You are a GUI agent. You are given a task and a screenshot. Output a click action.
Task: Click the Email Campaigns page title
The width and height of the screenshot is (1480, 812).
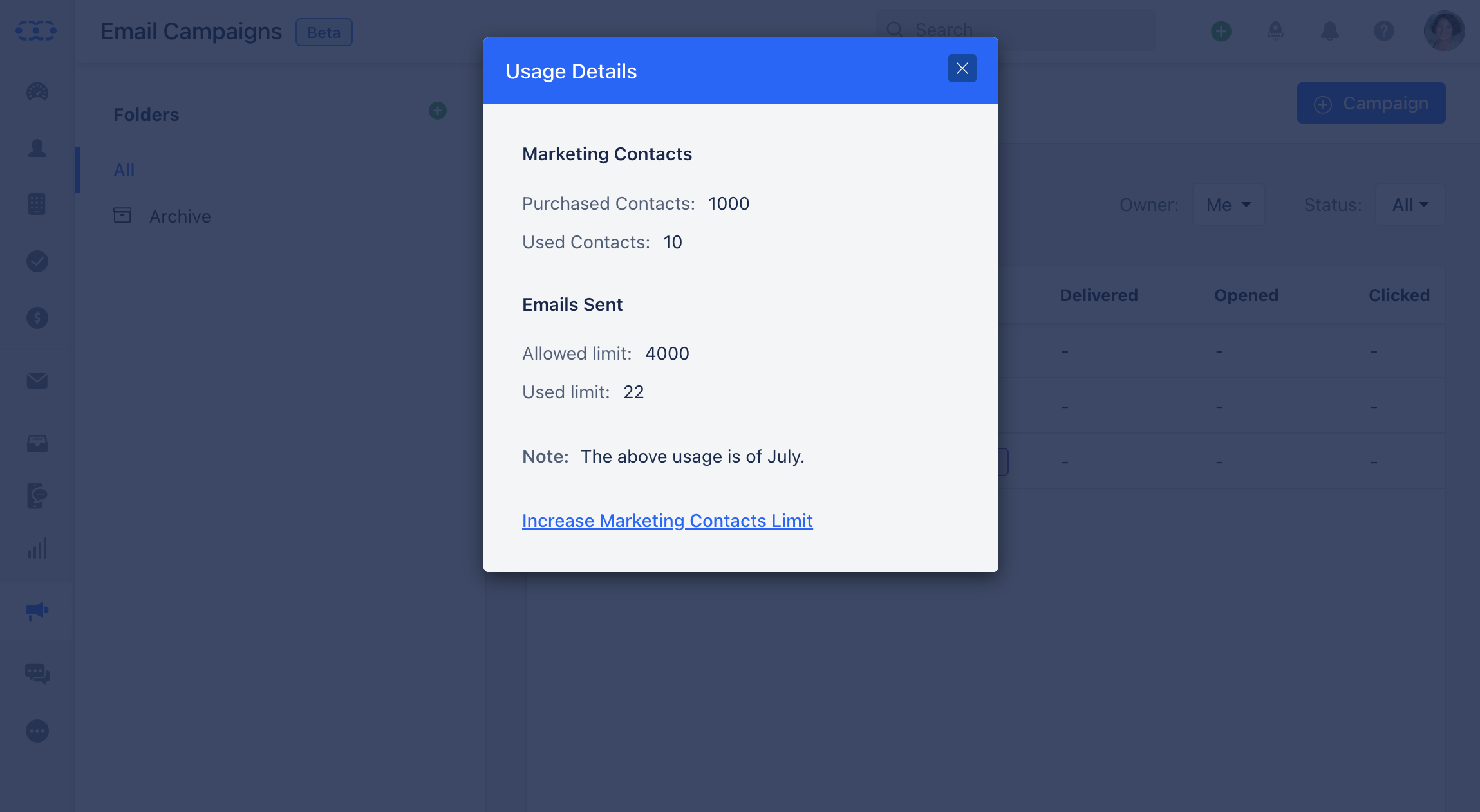191,32
